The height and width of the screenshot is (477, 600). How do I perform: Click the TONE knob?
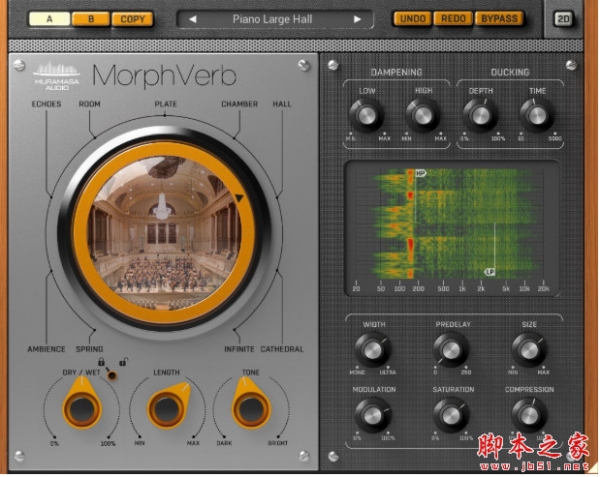point(251,409)
